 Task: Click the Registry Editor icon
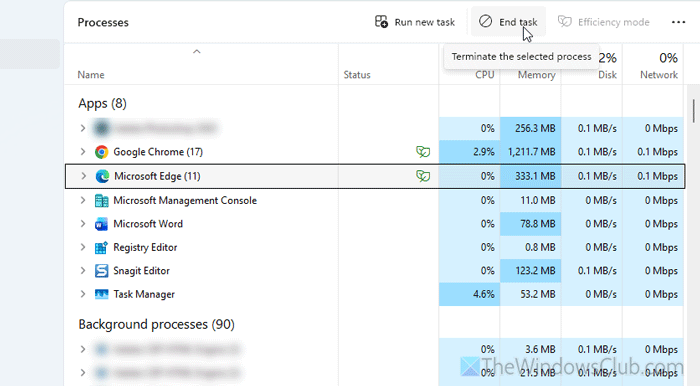click(x=101, y=248)
